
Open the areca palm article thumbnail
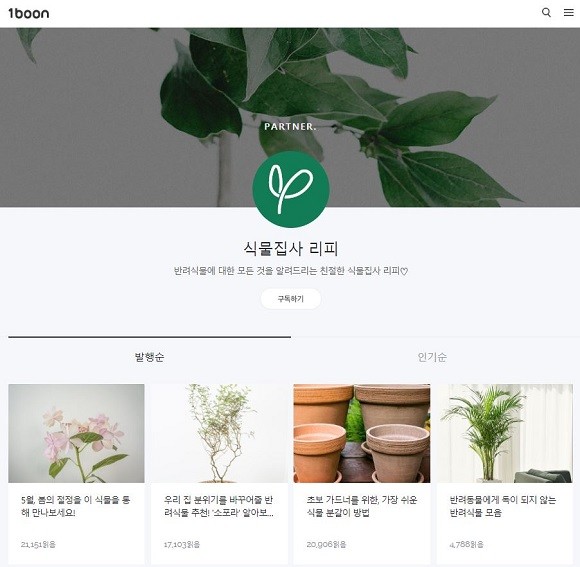coord(505,433)
